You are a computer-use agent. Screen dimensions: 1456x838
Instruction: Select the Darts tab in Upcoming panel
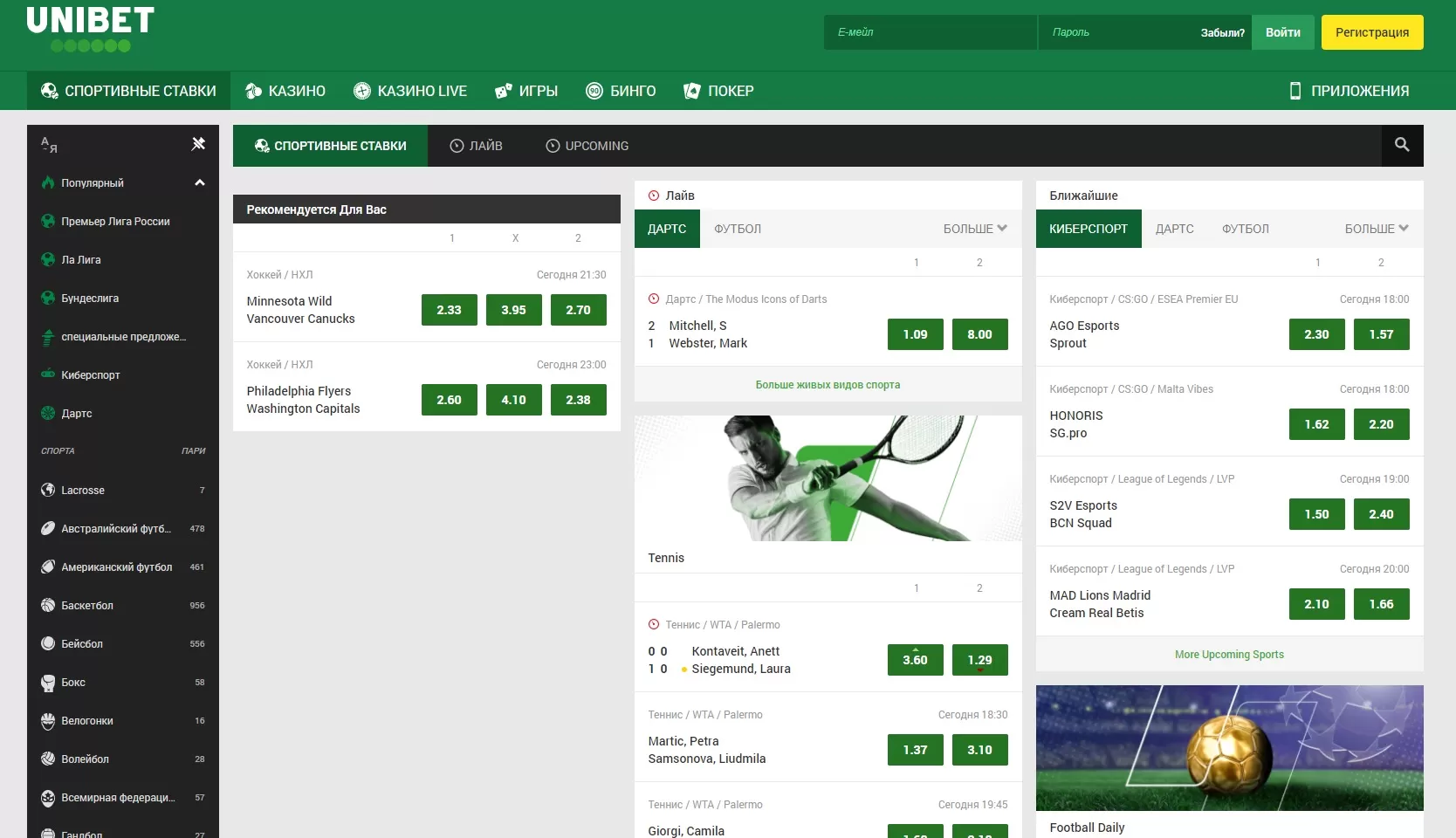pos(1174,229)
